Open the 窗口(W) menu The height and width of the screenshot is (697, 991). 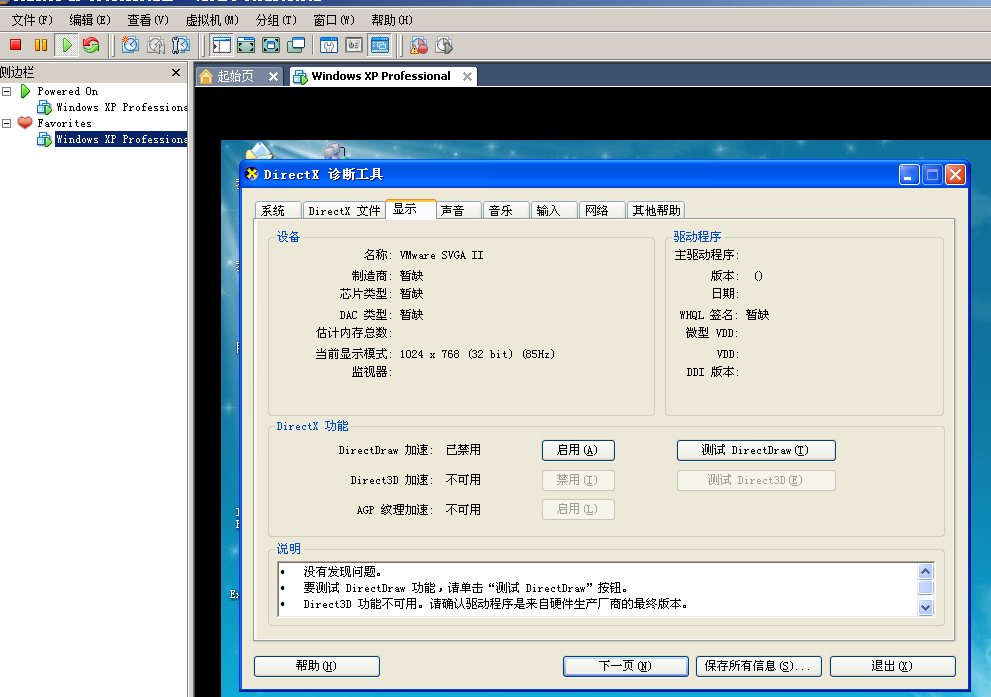click(334, 20)
